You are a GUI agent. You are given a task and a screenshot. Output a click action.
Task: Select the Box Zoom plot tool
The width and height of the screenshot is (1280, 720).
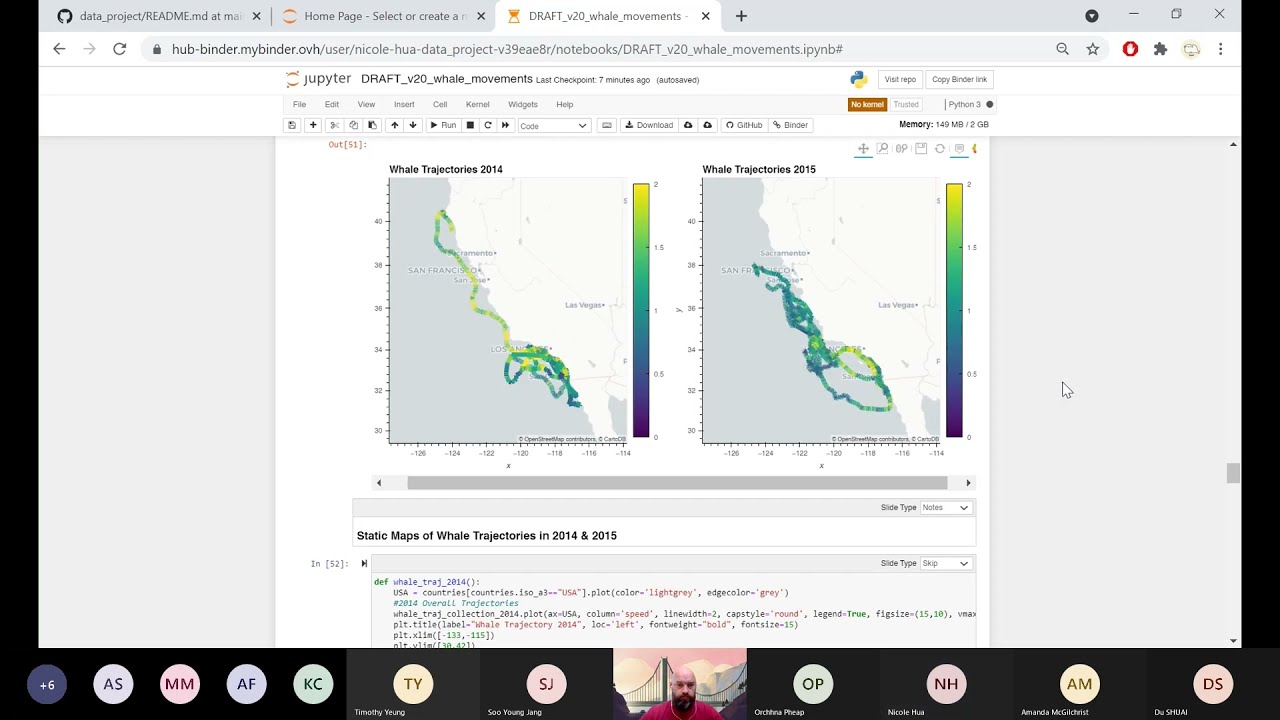click(x=882, y=148)
